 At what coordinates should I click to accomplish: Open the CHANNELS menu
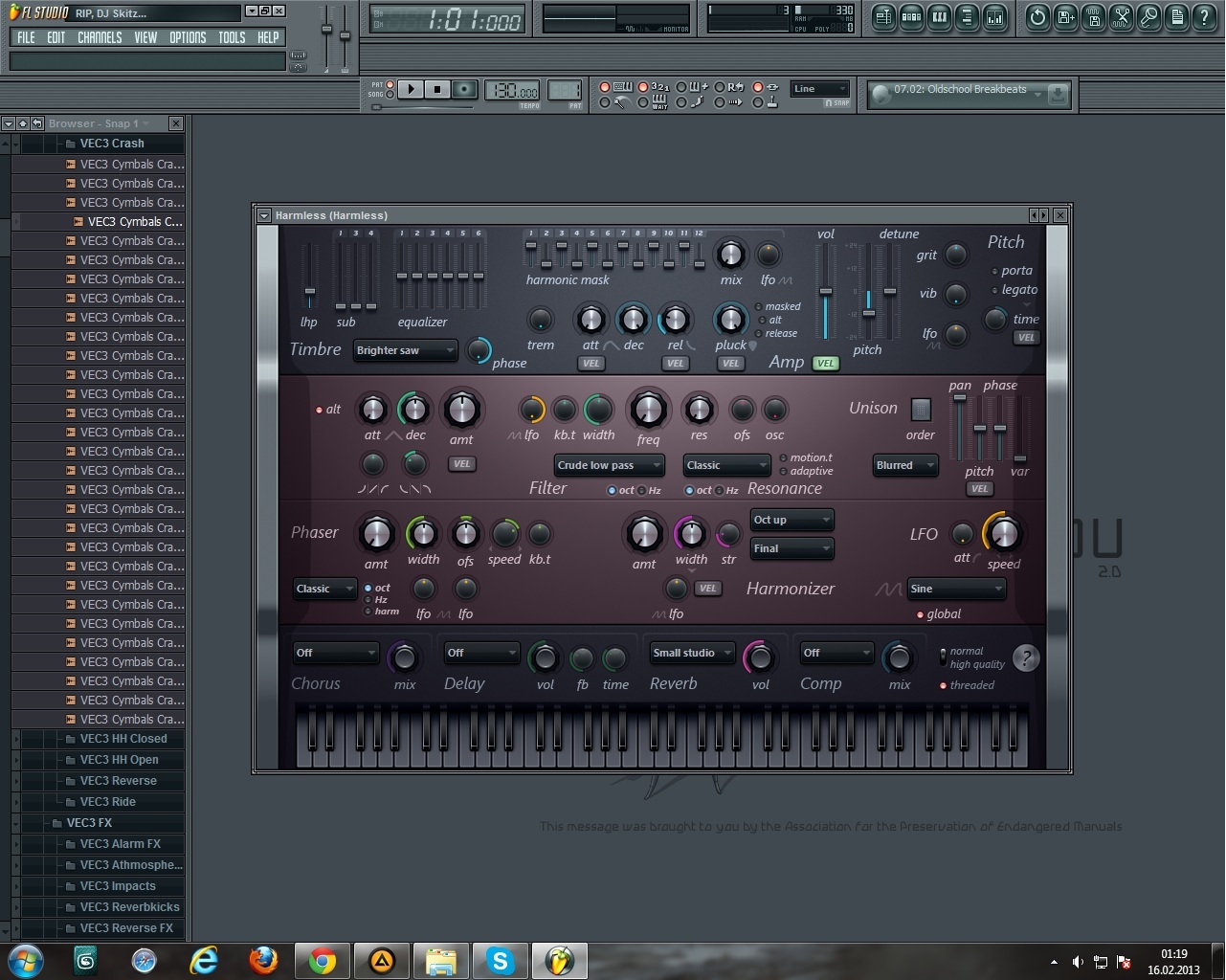pos(100,37)
